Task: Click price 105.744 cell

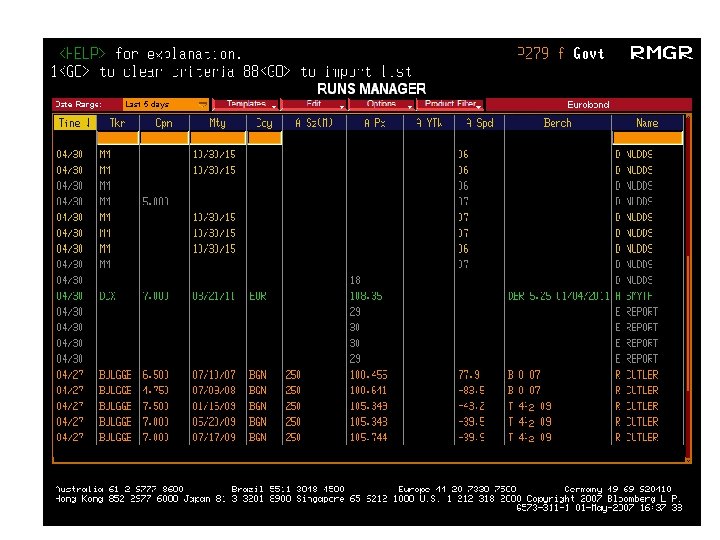Action: pos(368,437)
